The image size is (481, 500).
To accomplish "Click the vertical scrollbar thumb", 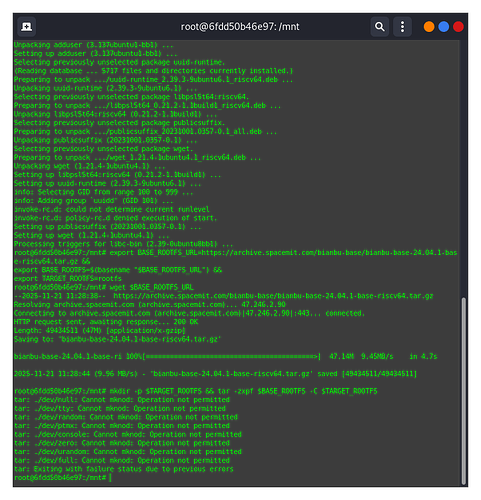I will 463,391.
